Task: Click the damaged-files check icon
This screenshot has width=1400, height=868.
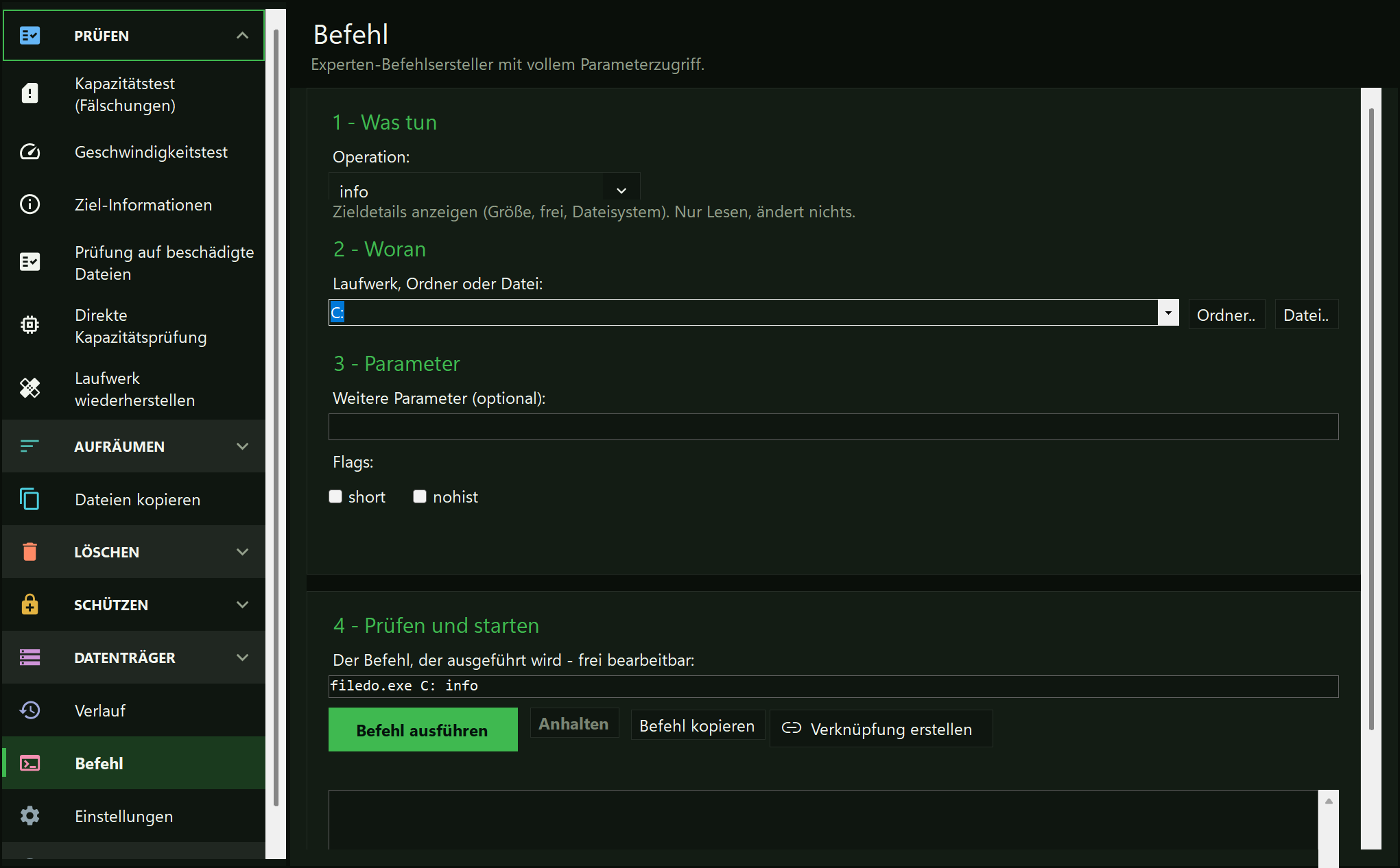Action: (x=29, y=262)
